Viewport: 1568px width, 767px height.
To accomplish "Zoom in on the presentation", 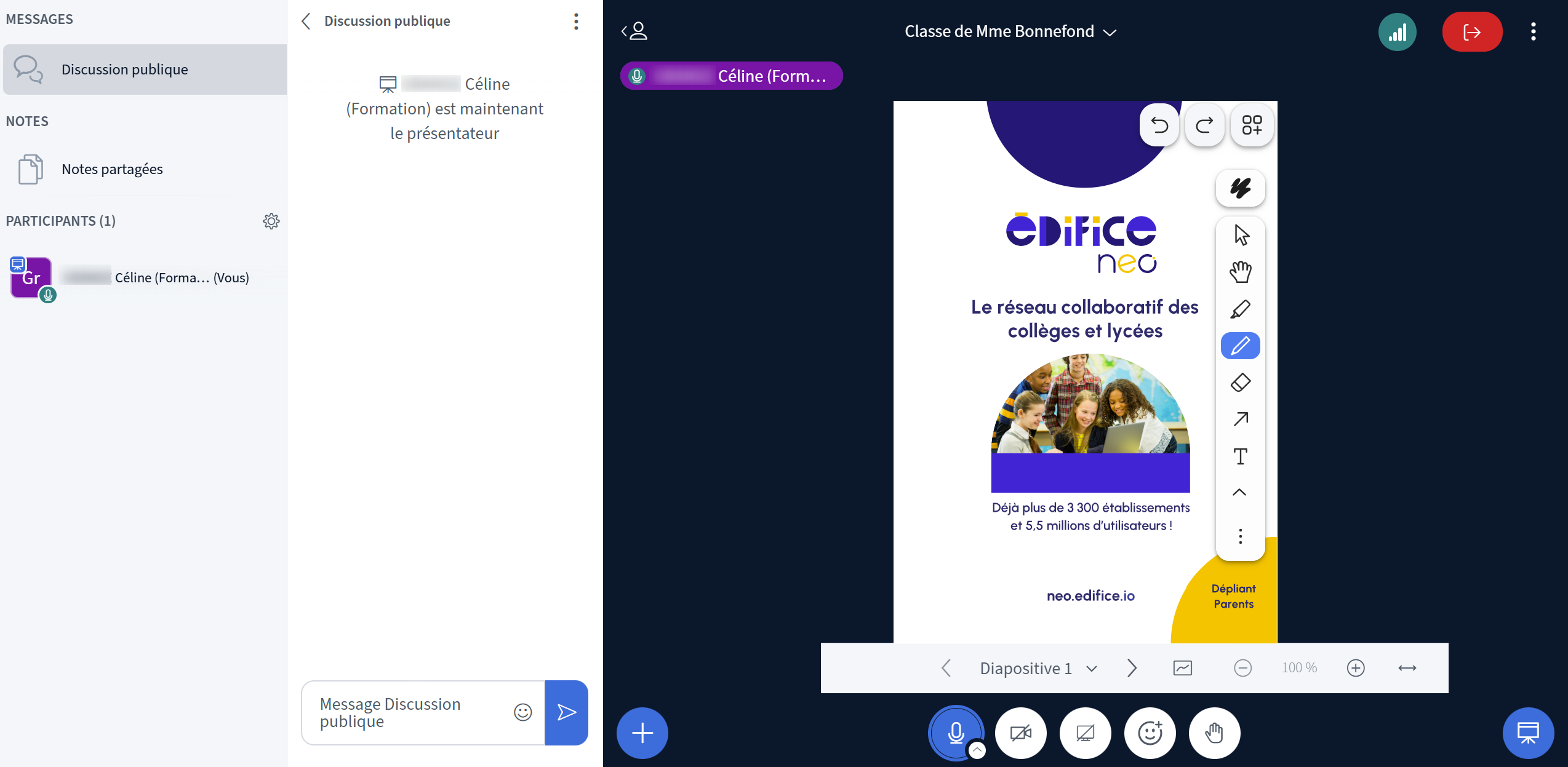I will [1356, 668].
